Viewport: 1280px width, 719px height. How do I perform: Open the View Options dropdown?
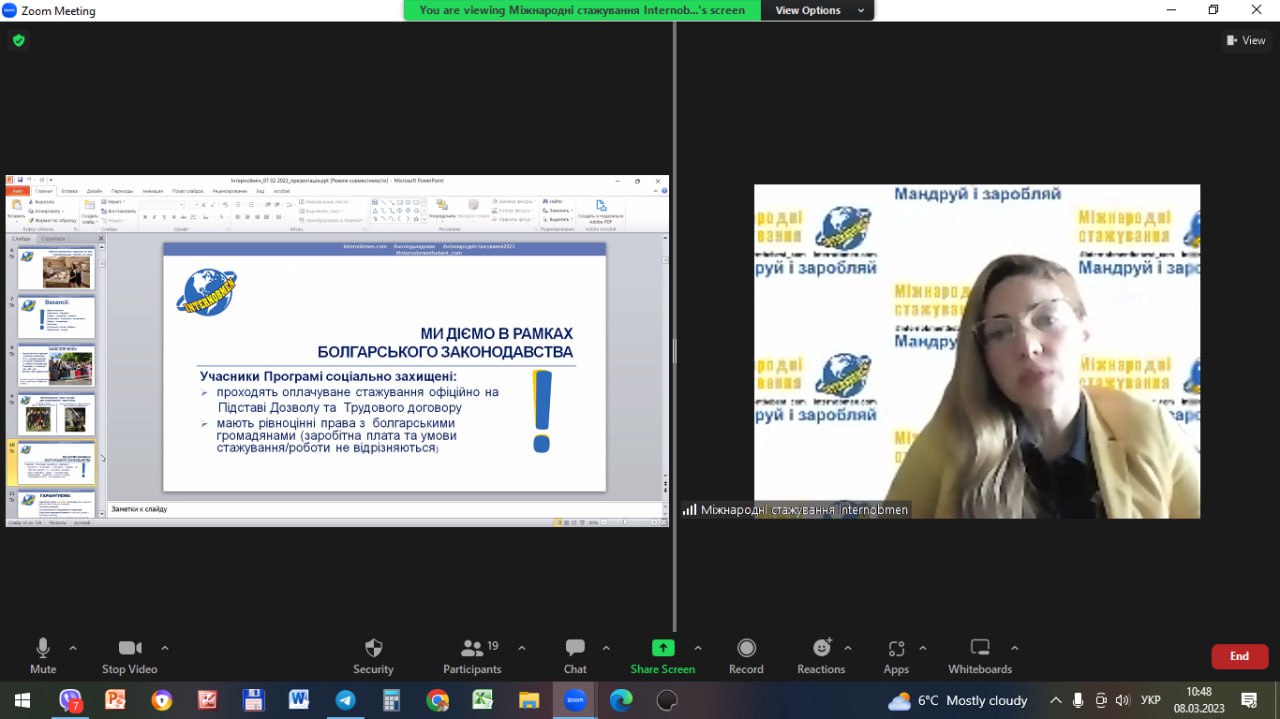pyautogui.click(x=815, y=10)
